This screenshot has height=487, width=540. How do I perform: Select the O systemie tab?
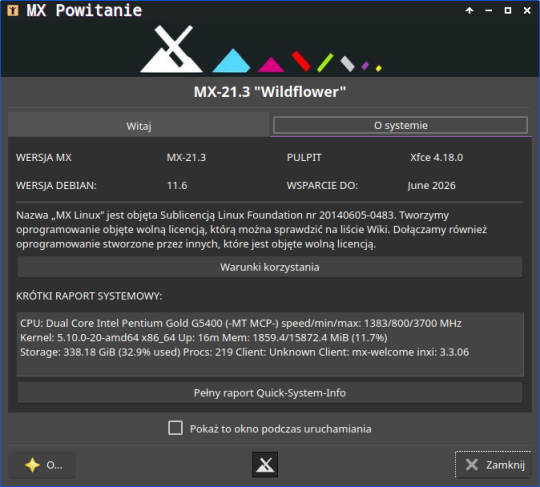pos(401,125)
